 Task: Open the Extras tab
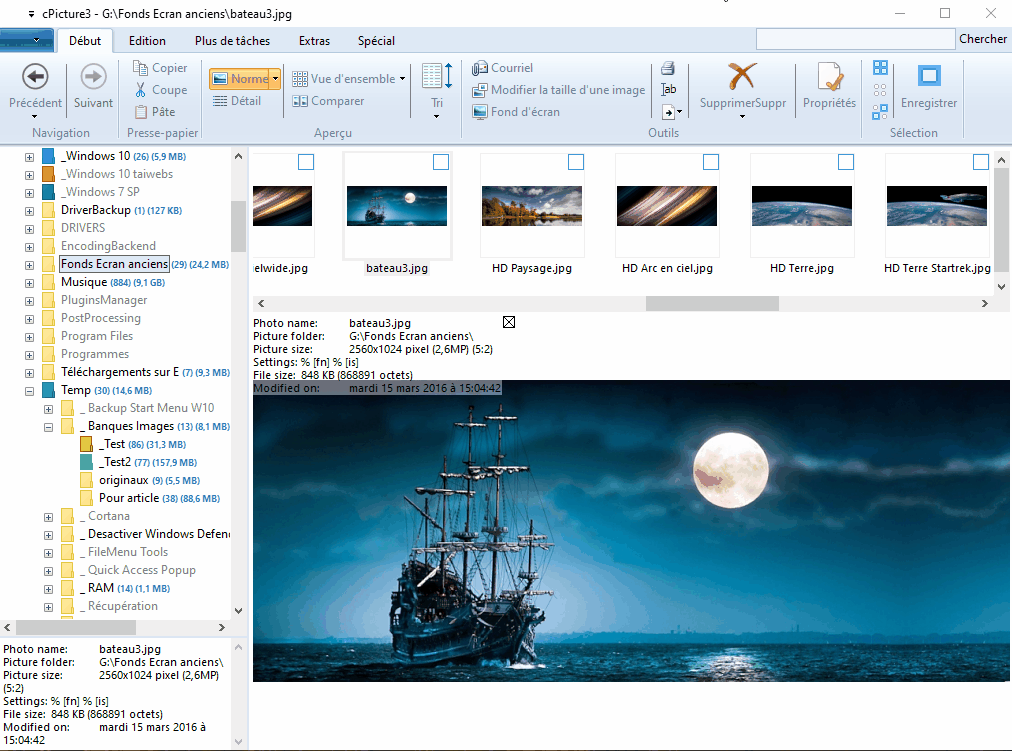tap(314, 41)
